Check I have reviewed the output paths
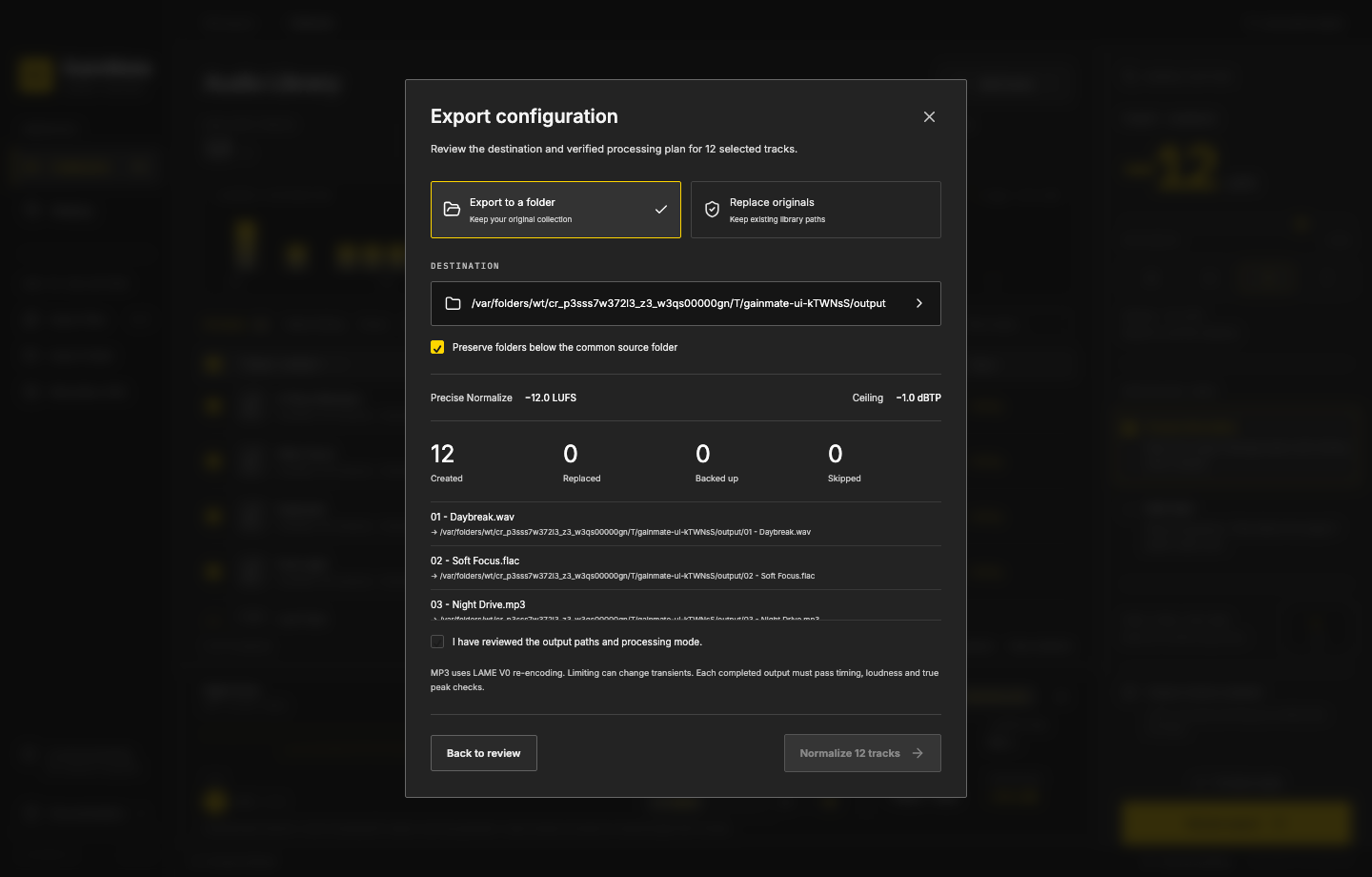Viewport: 1372px width, 877px height. pos(437,642)
